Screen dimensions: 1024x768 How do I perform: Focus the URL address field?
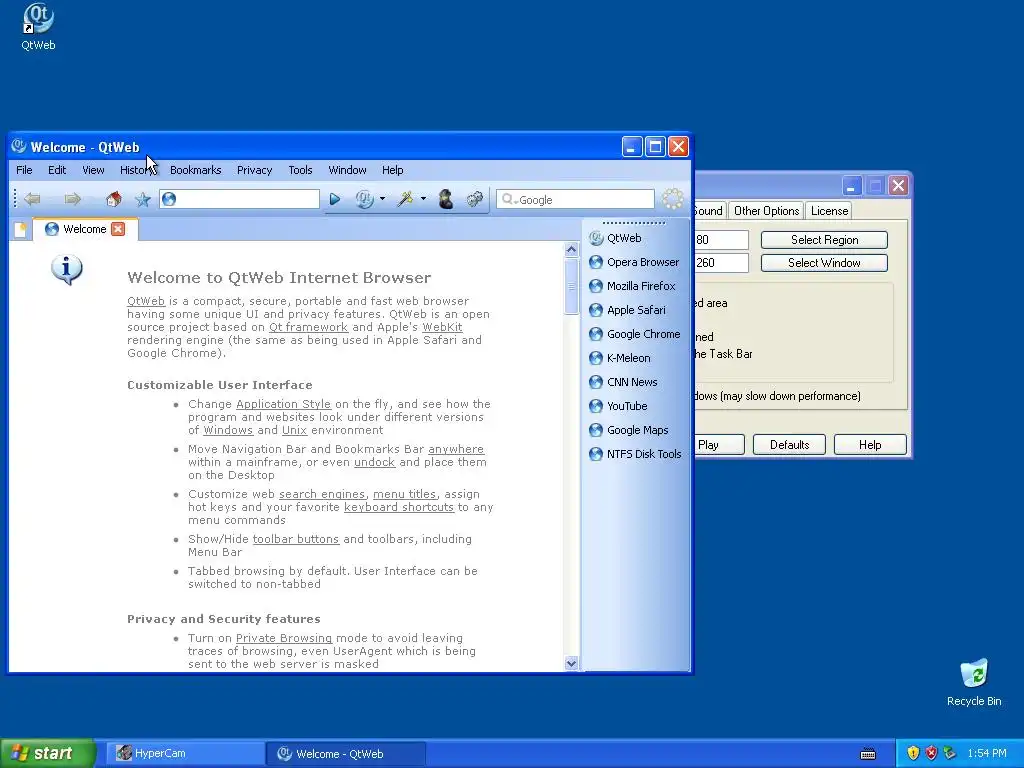(240, 199)
